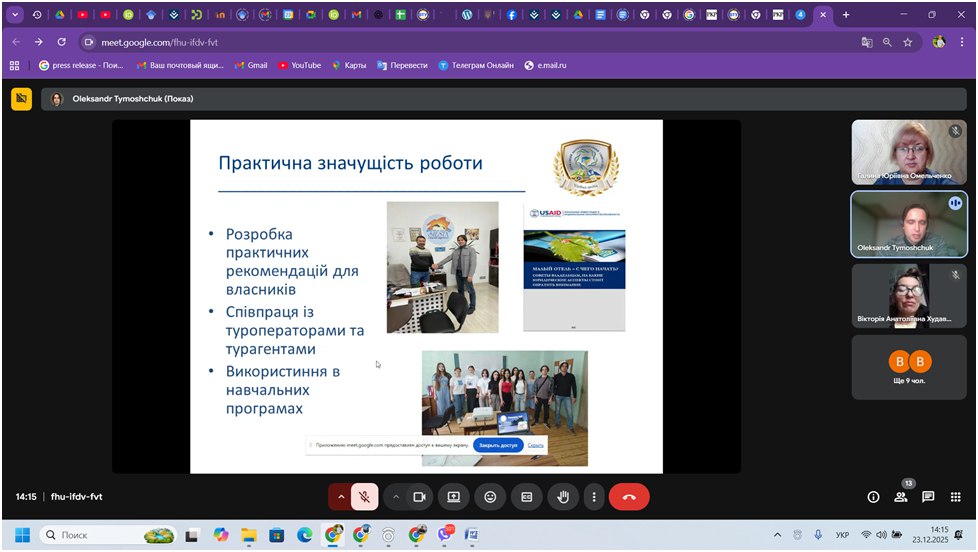Expand audio settings arrow beside microphone
The image size is (978, 552).
pos(341,497)
